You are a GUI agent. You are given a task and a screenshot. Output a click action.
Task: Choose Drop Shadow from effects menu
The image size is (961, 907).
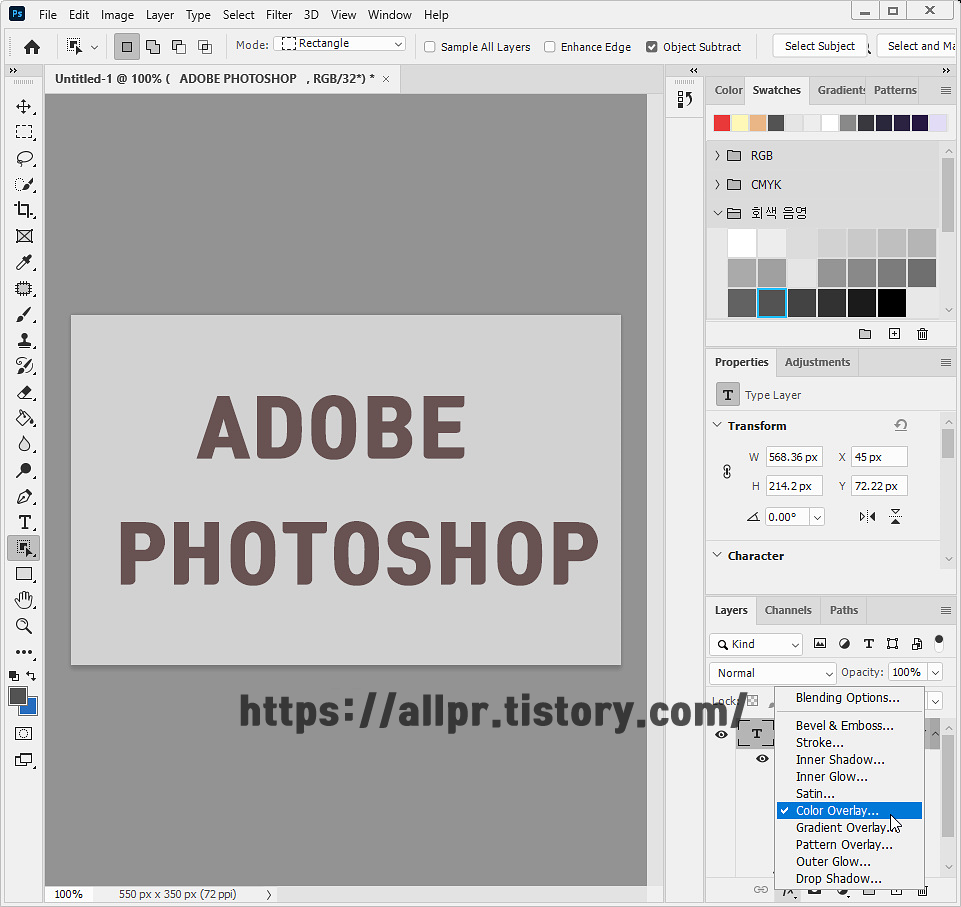849,878
